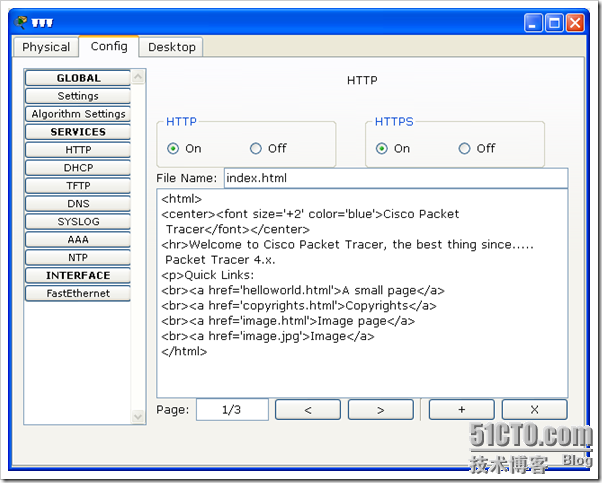Click the helloworld.html link line in editor
The image size is (602, 483).
coord(303,290)
